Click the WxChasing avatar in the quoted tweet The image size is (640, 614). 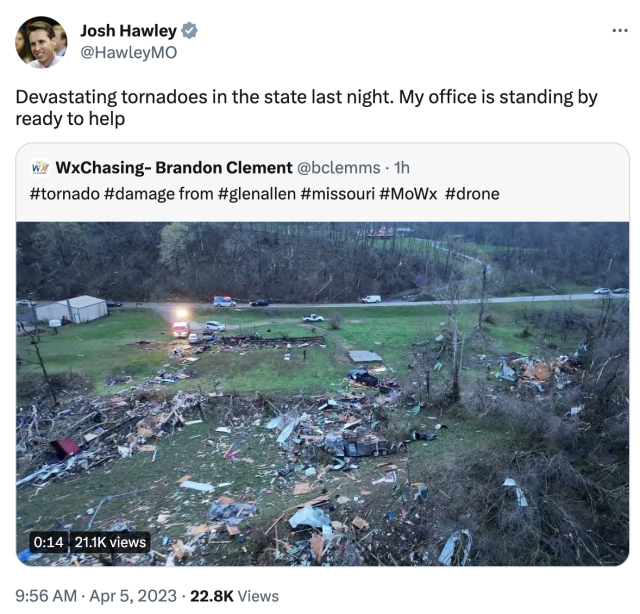(40, 167)
